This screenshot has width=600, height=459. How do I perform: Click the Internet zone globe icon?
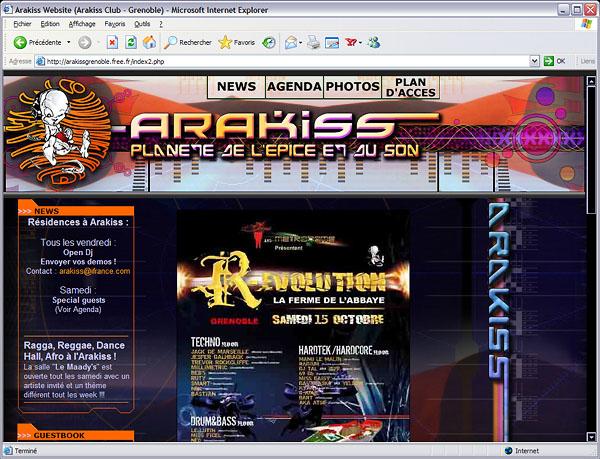(509, 451)
